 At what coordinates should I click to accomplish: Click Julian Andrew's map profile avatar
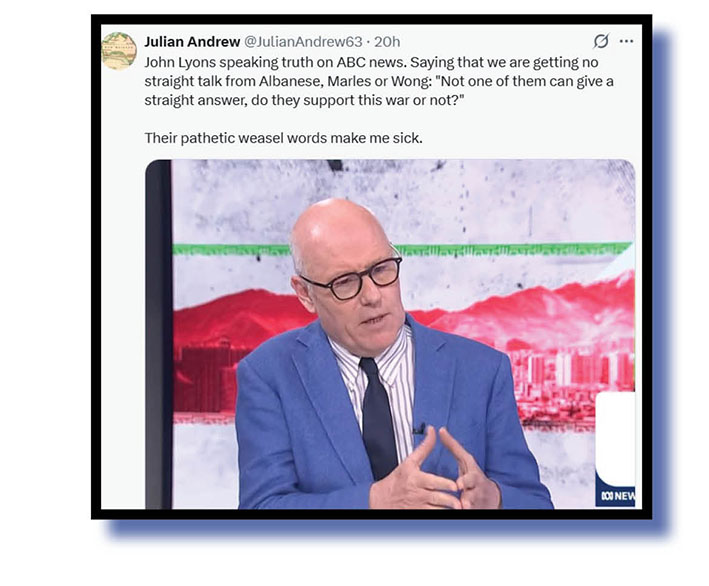tap(119, 51)
